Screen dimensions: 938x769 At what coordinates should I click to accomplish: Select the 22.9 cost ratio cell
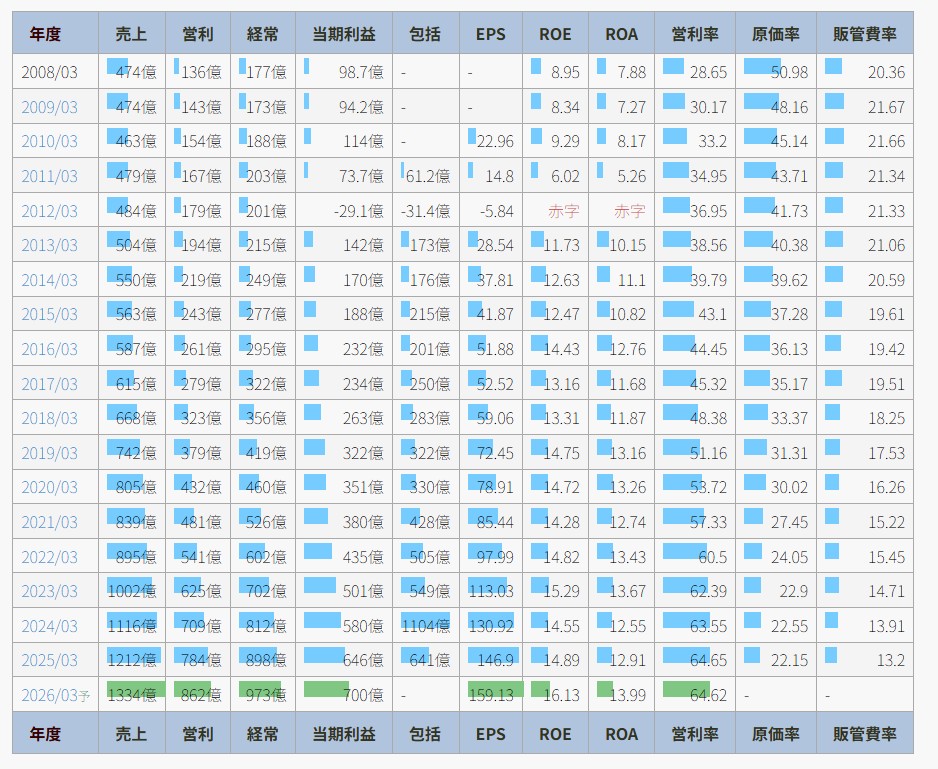(x=776, y=591)
